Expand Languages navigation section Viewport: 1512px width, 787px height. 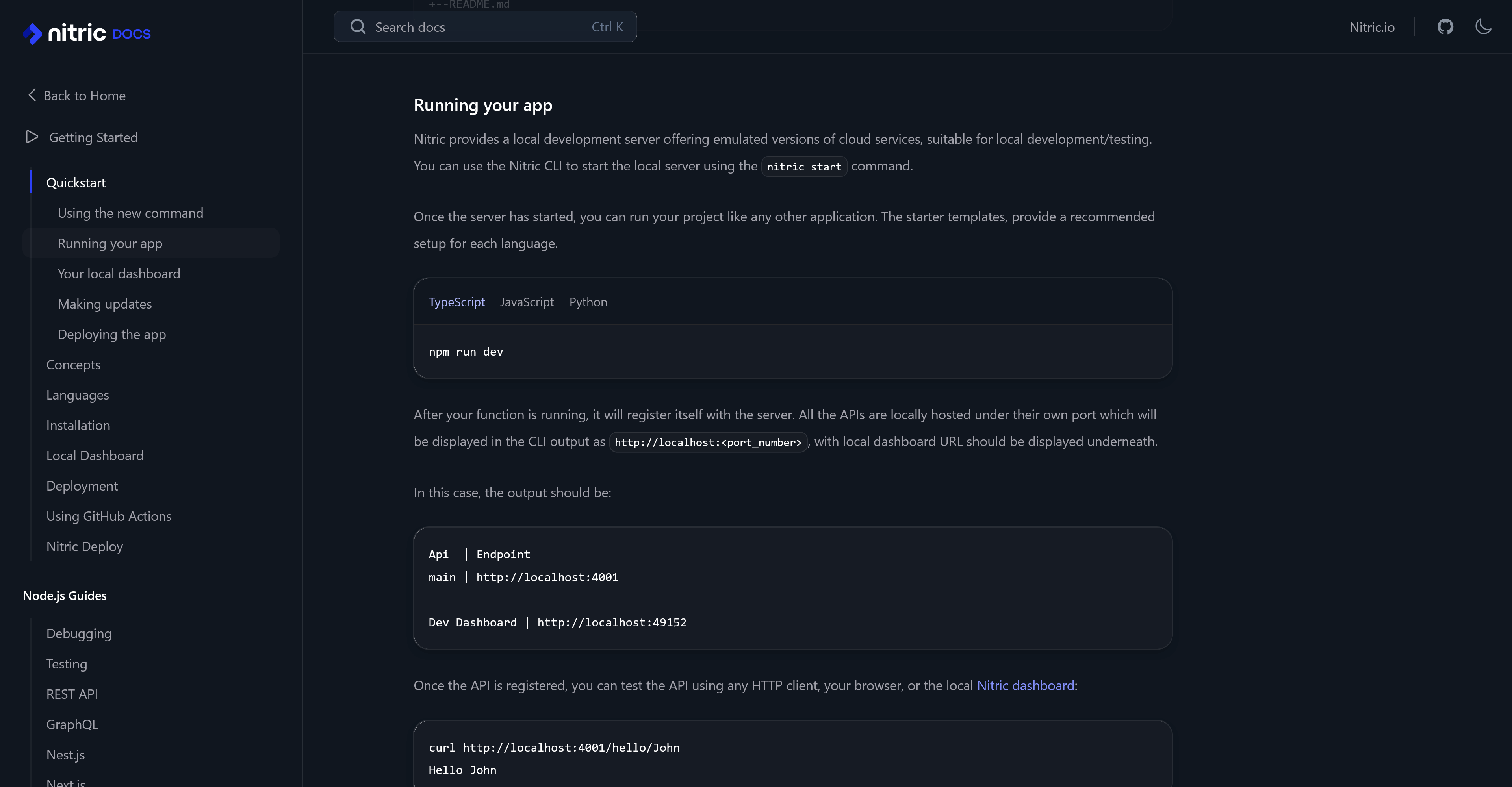[x=77, y=394]
